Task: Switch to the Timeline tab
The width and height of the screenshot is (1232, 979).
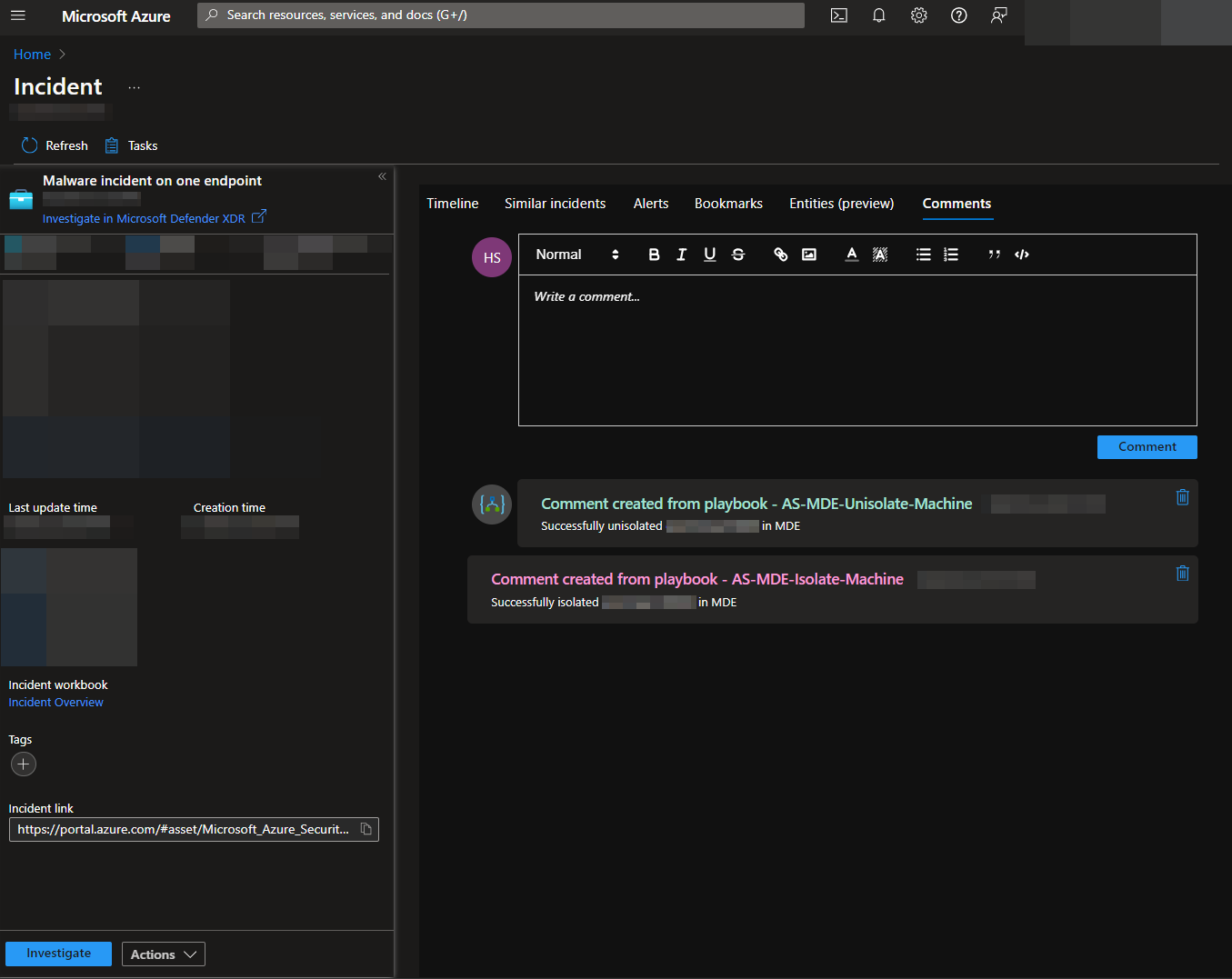Action: pyautogui.click(x=453, y=204)
